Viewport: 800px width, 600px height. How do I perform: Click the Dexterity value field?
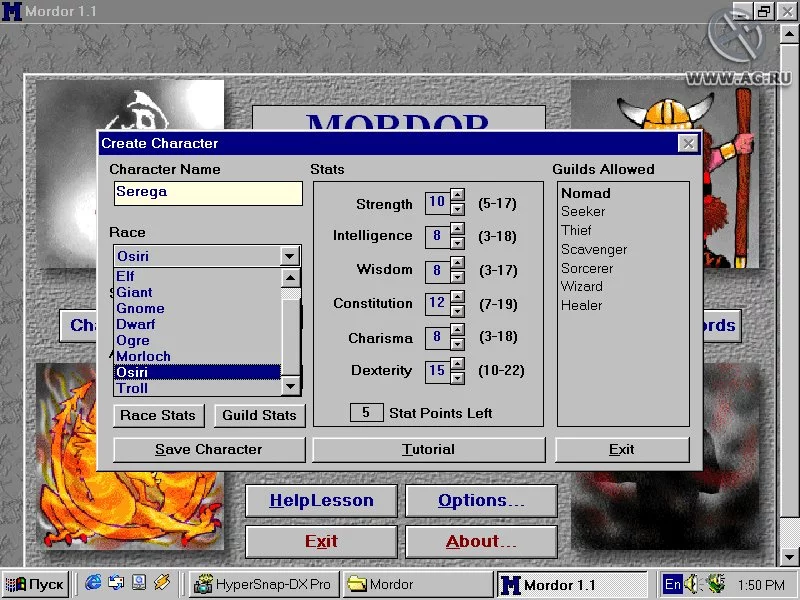point(437,371)
